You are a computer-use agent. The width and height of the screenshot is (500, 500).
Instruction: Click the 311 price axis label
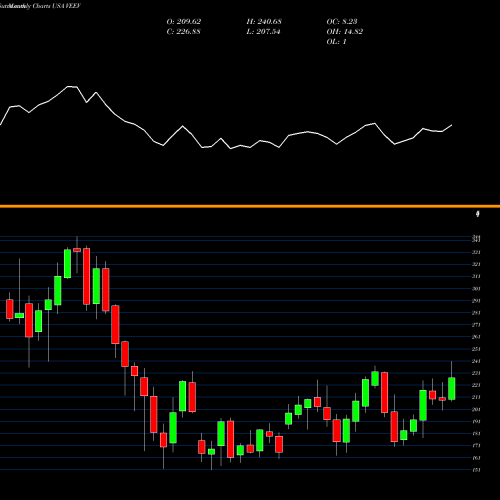tap(476, 276)
